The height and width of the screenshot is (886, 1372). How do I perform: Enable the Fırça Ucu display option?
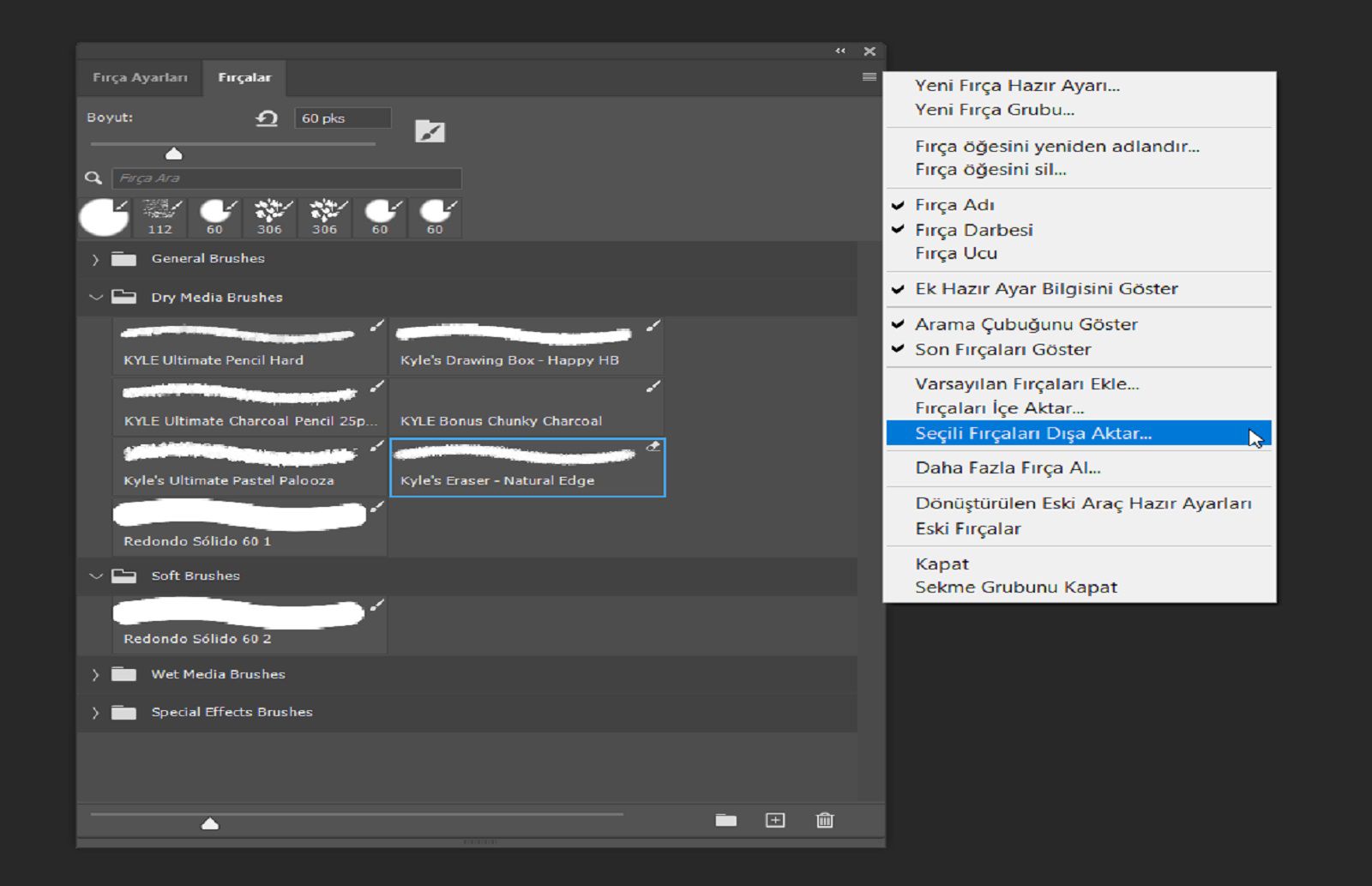point(1079,254)
